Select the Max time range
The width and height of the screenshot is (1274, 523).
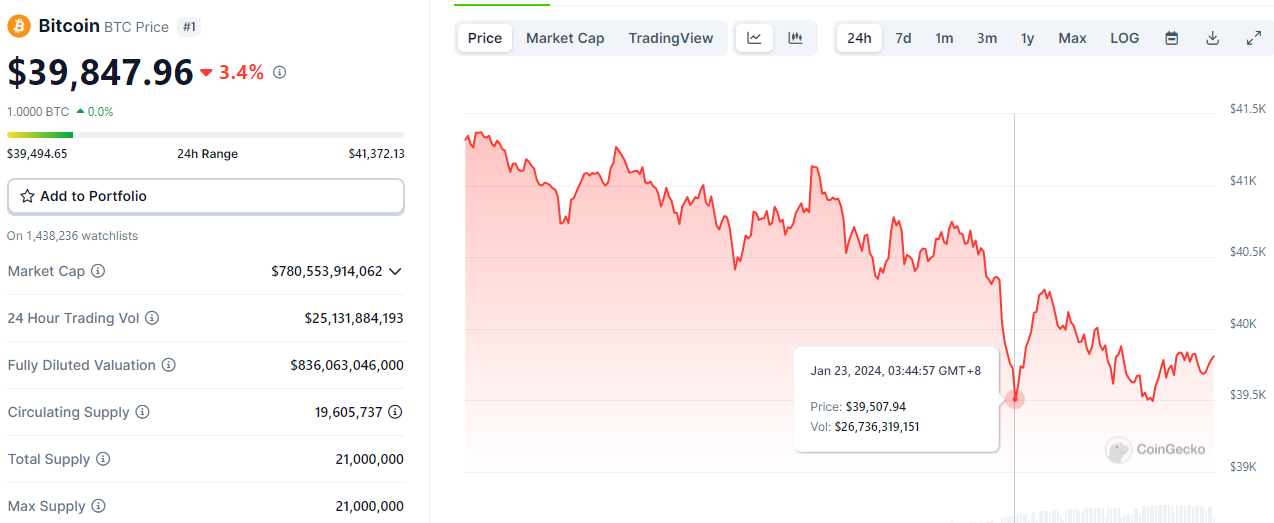tap(1072, 38)
